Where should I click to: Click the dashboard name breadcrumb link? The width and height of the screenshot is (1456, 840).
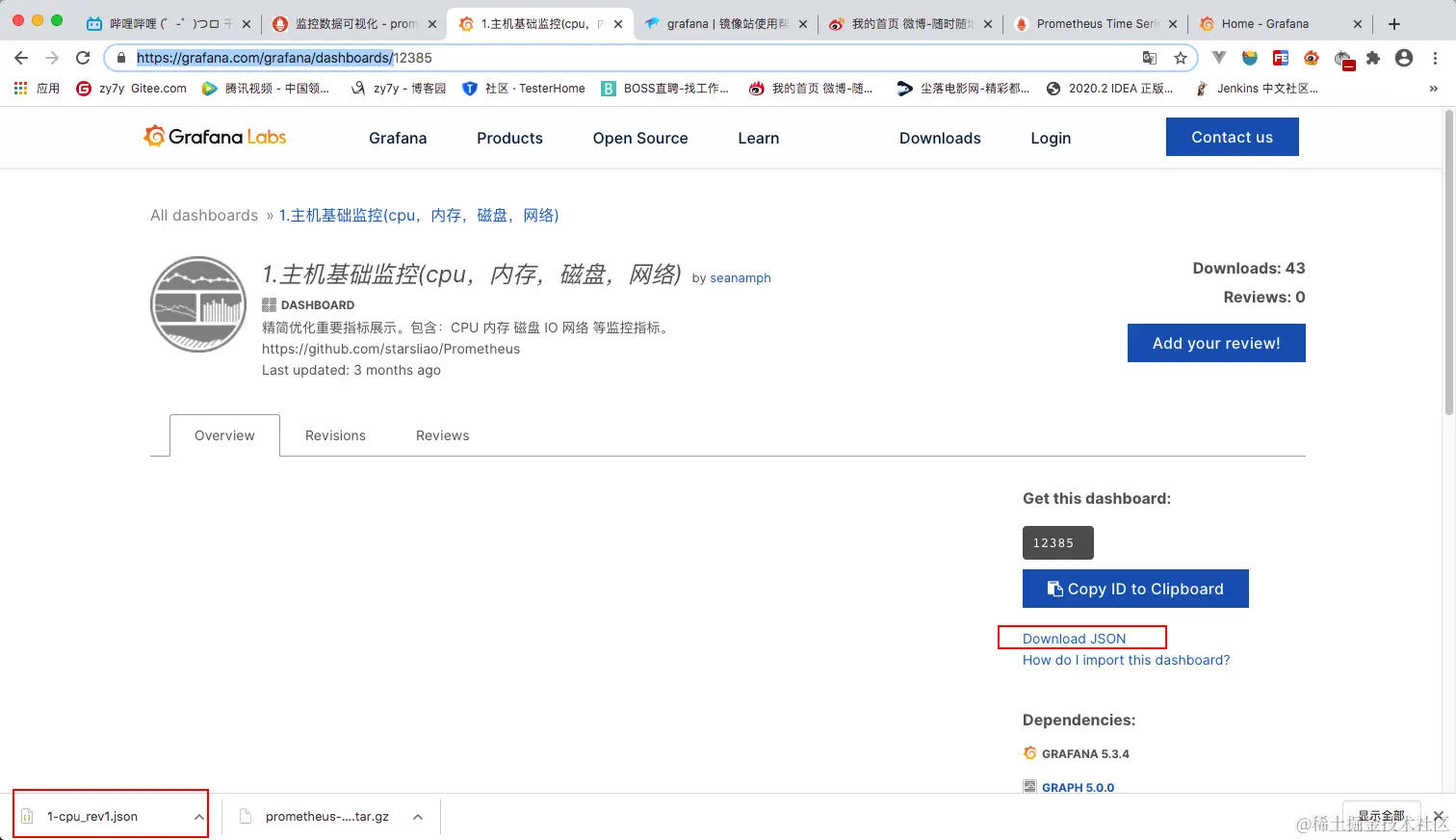[419, 215]
